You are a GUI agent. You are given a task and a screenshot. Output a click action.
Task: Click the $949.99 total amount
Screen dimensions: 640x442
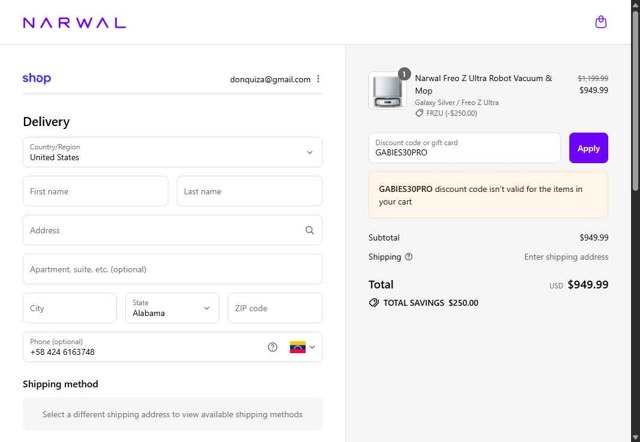click(588, 284)
